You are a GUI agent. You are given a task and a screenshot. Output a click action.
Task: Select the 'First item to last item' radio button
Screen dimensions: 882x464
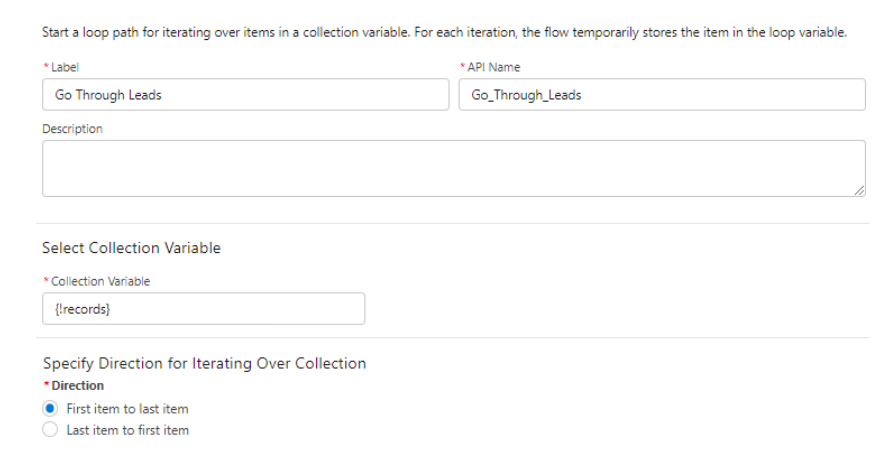click(x=50, y=409)
